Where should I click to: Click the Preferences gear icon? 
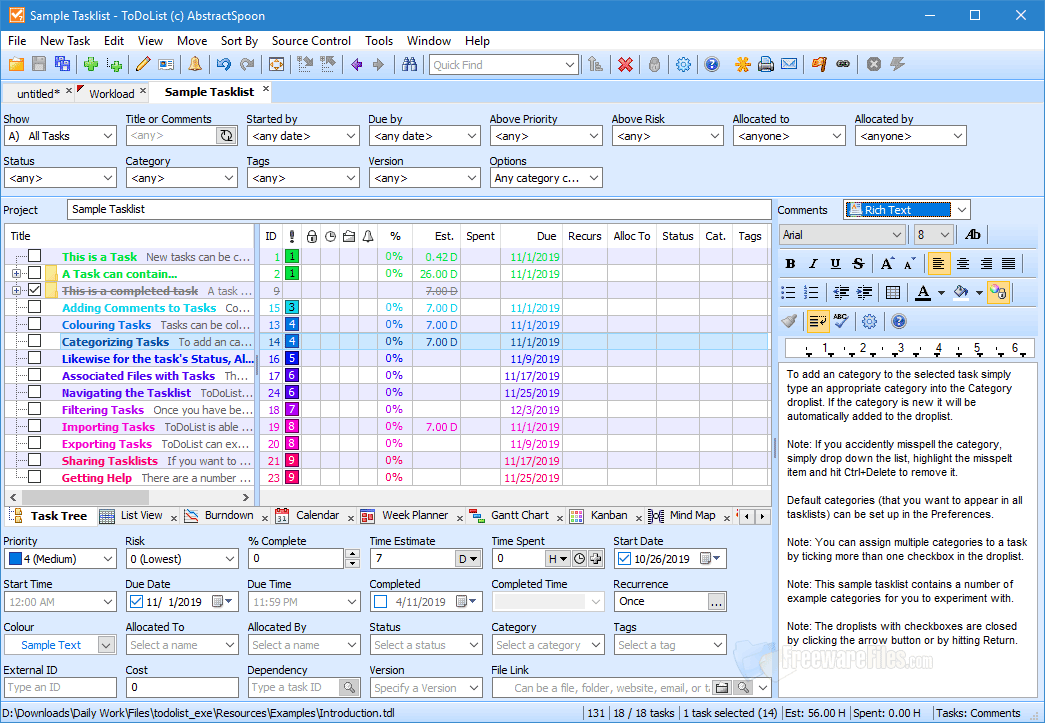click(683, 64)
